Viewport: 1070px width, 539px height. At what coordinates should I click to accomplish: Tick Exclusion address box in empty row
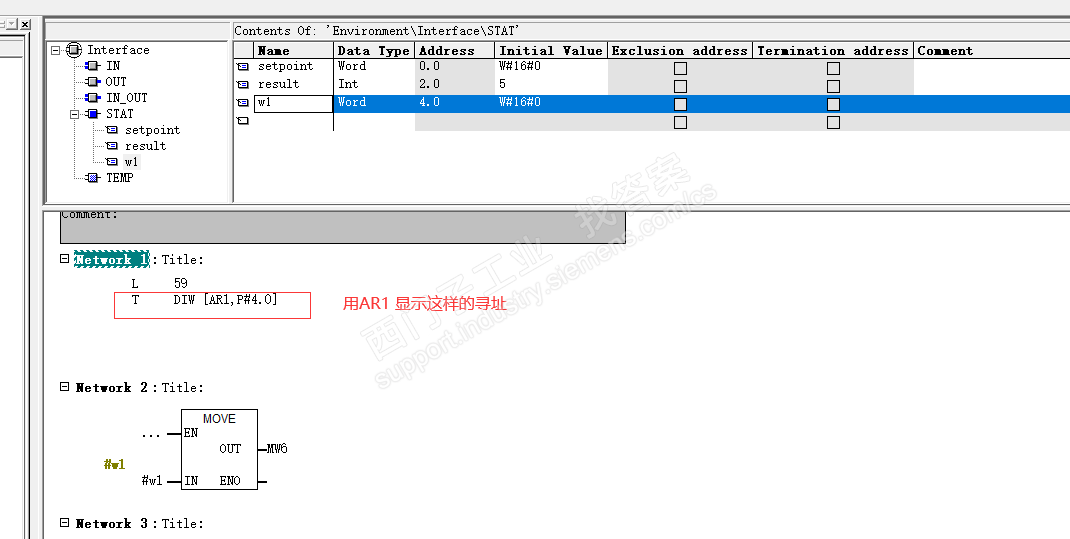click(x=680, y=122)
